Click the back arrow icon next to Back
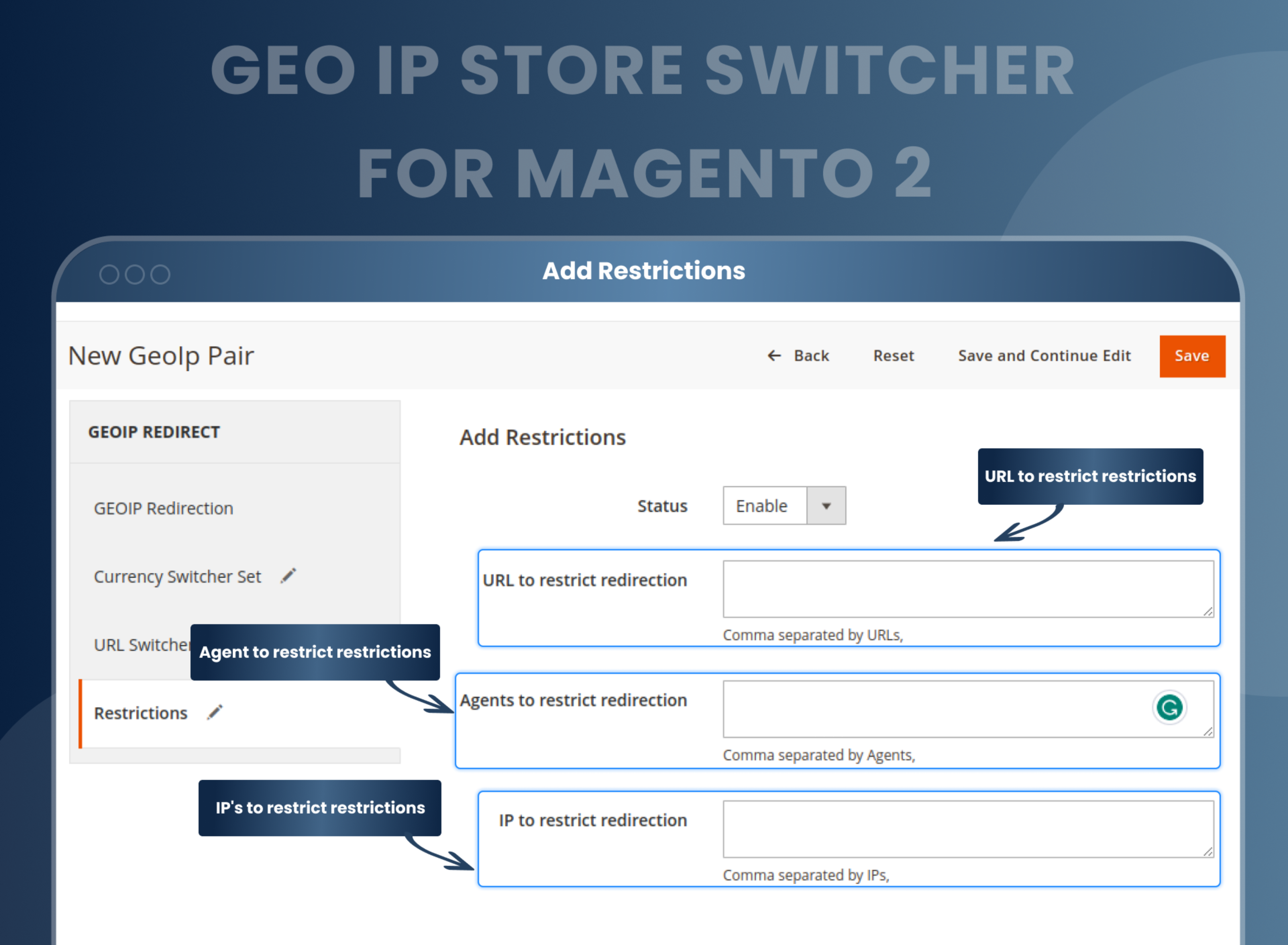 point(774,356)
